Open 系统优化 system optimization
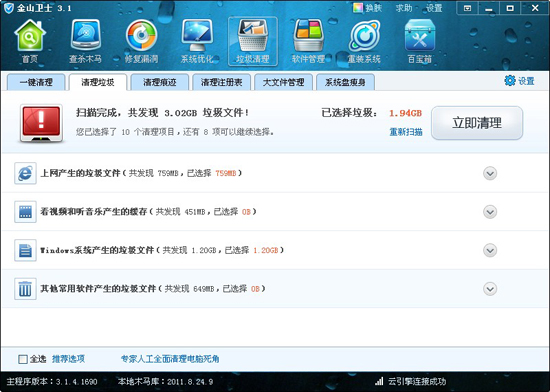 point(197,41)
